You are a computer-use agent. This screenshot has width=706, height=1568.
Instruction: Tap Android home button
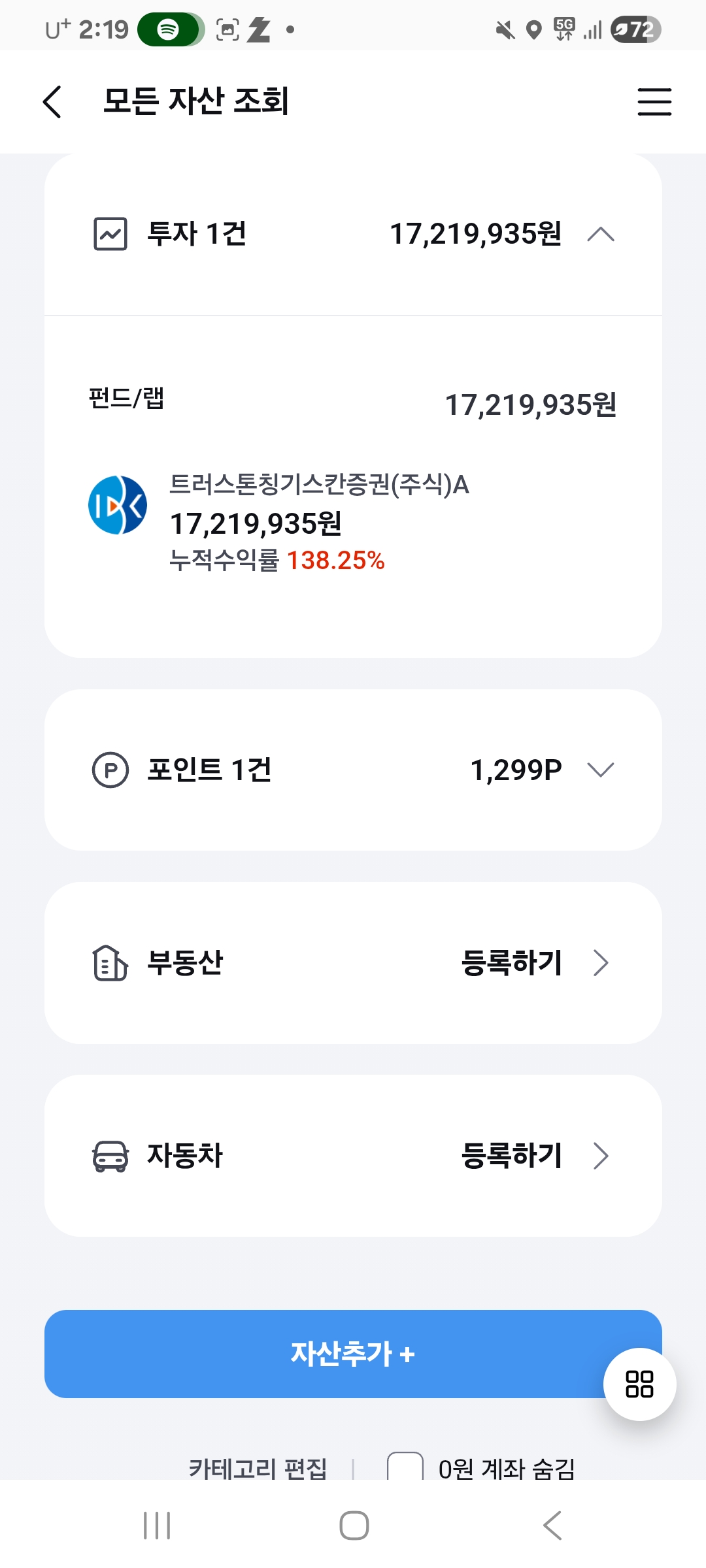(x=354, y=1526)
